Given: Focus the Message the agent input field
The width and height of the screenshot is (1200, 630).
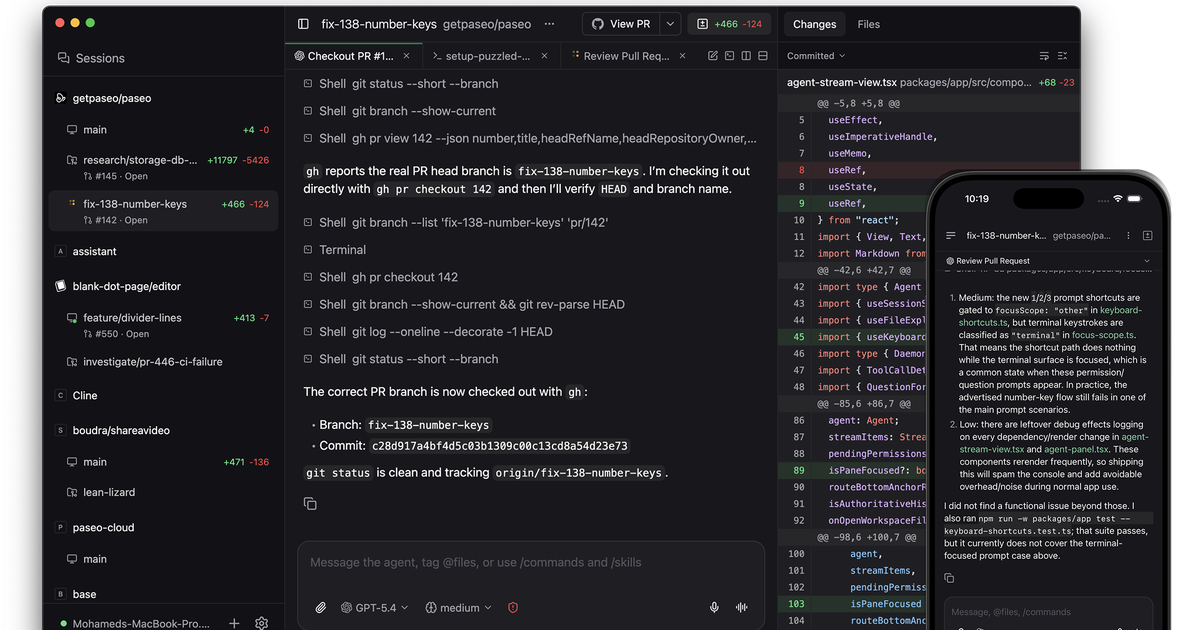Looking at the screenshot, I should click(531, 562).
